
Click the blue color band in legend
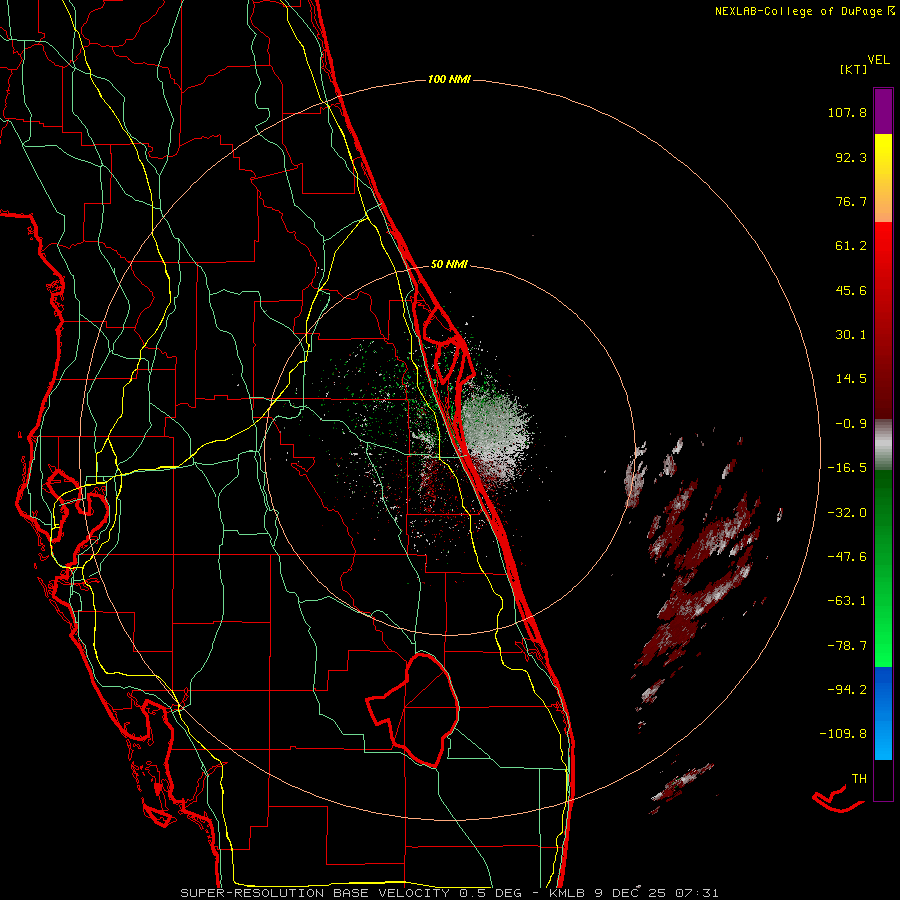click(x=883, y=713)
